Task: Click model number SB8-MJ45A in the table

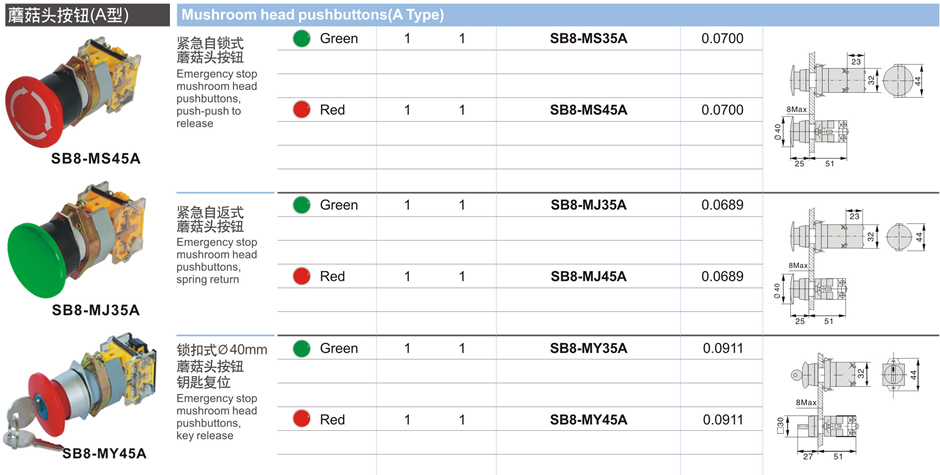Action: click(588, 276)
